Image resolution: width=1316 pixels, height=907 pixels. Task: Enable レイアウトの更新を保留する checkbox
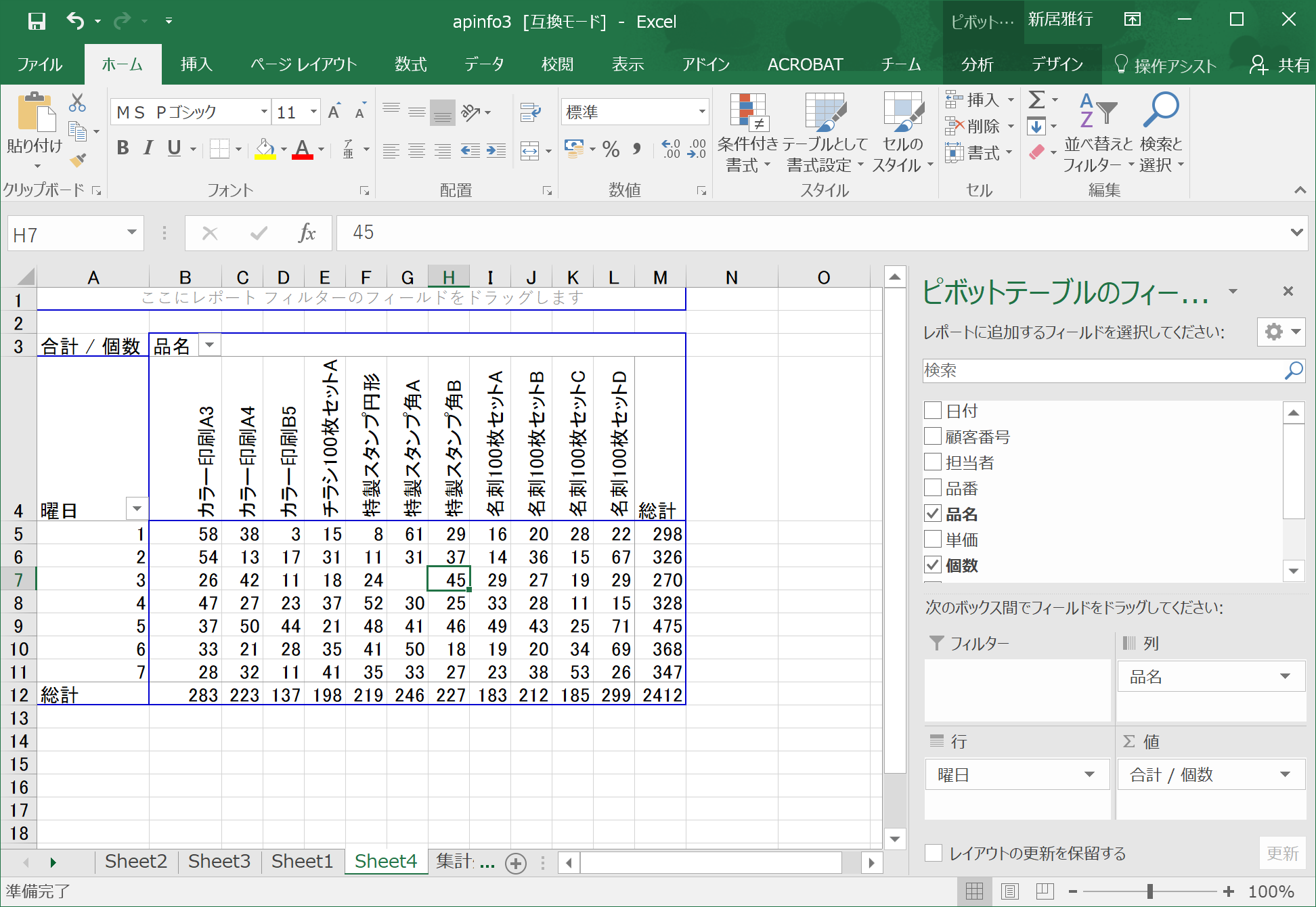[934, 853]
